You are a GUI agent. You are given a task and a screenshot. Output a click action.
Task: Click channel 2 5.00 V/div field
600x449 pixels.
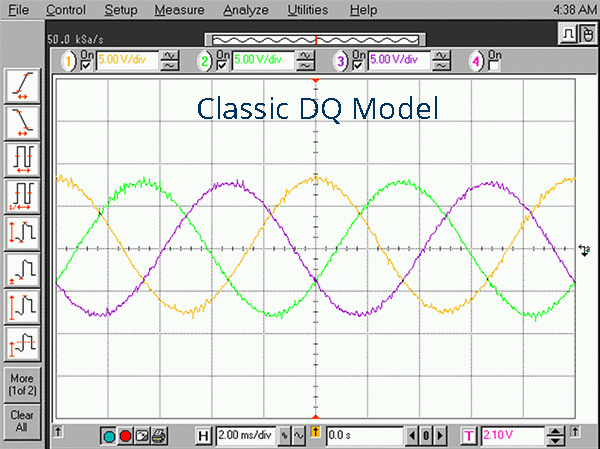pyautogui.click(x=263, y=61)
